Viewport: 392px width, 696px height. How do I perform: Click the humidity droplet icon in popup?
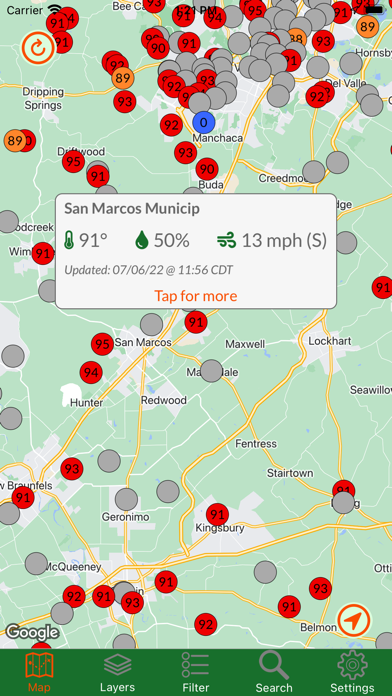(x=141, y=240)
